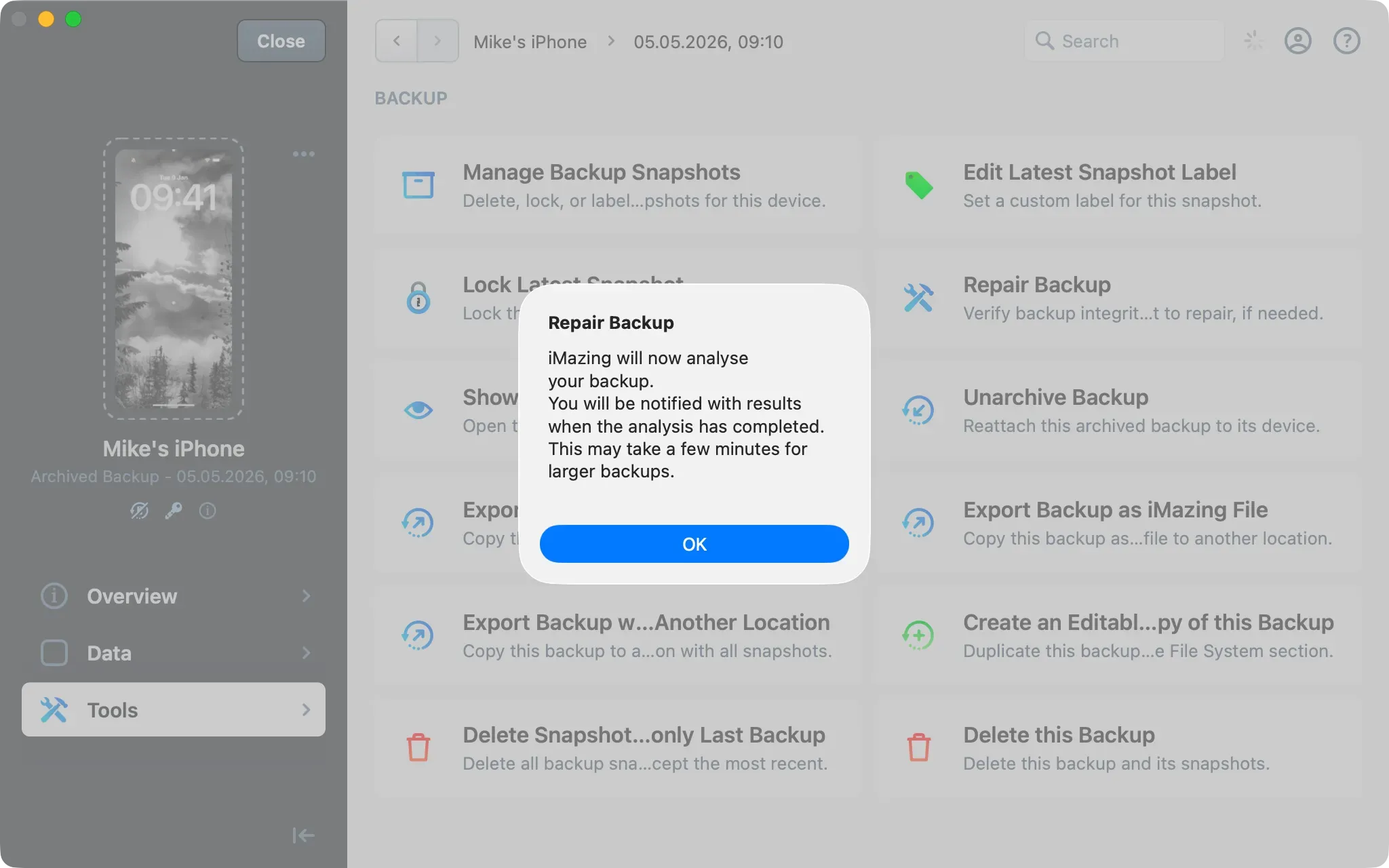Image resolution: width=1389 pixels, height=868 pixels.
Task: Click the 05.05.2026, 09:10 breadcrumb
Action: (708, 42)
